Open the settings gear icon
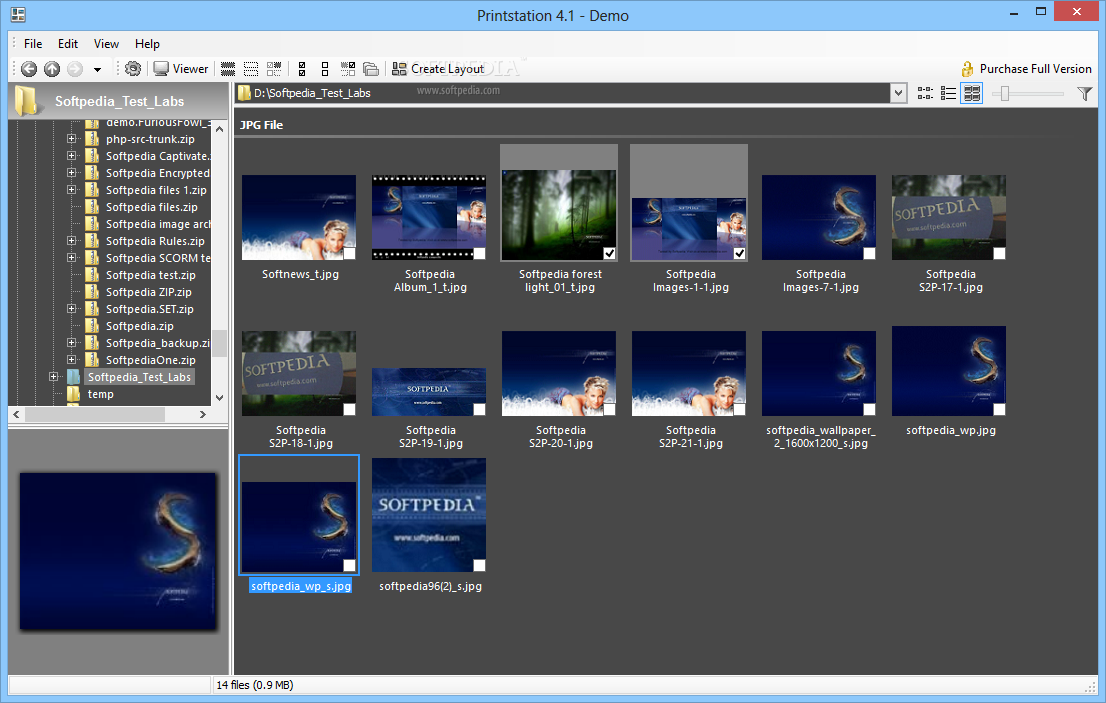The height and width of the screenshot is (703, 1106). pos(133,68)
